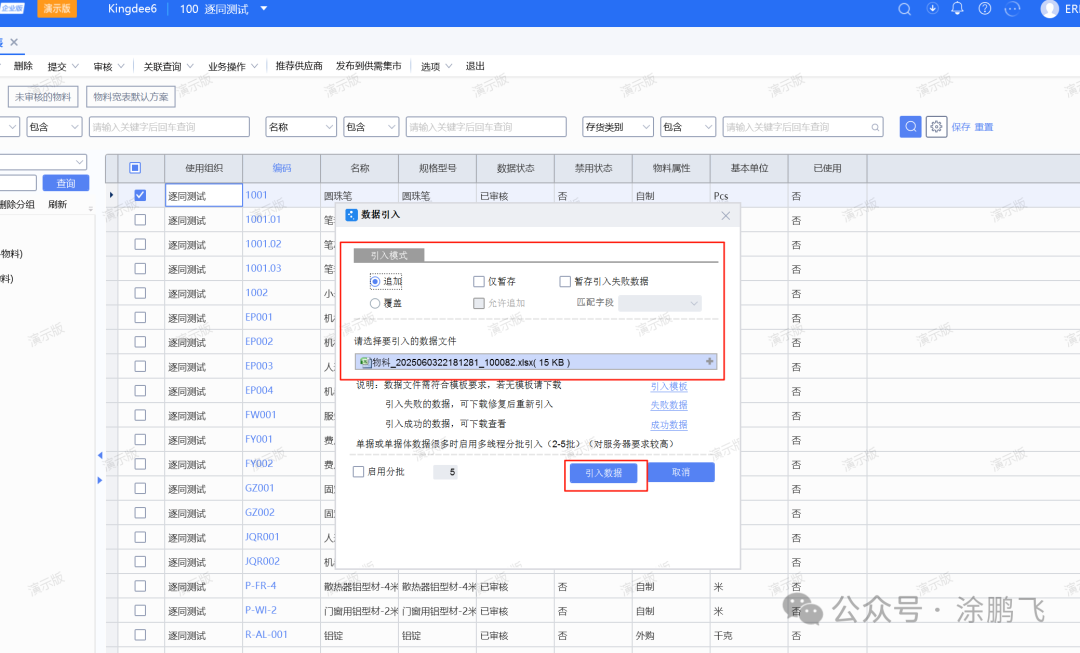
Task: Tick the 暂存引入失败数据 checkbox
Action: coord(566,282)
